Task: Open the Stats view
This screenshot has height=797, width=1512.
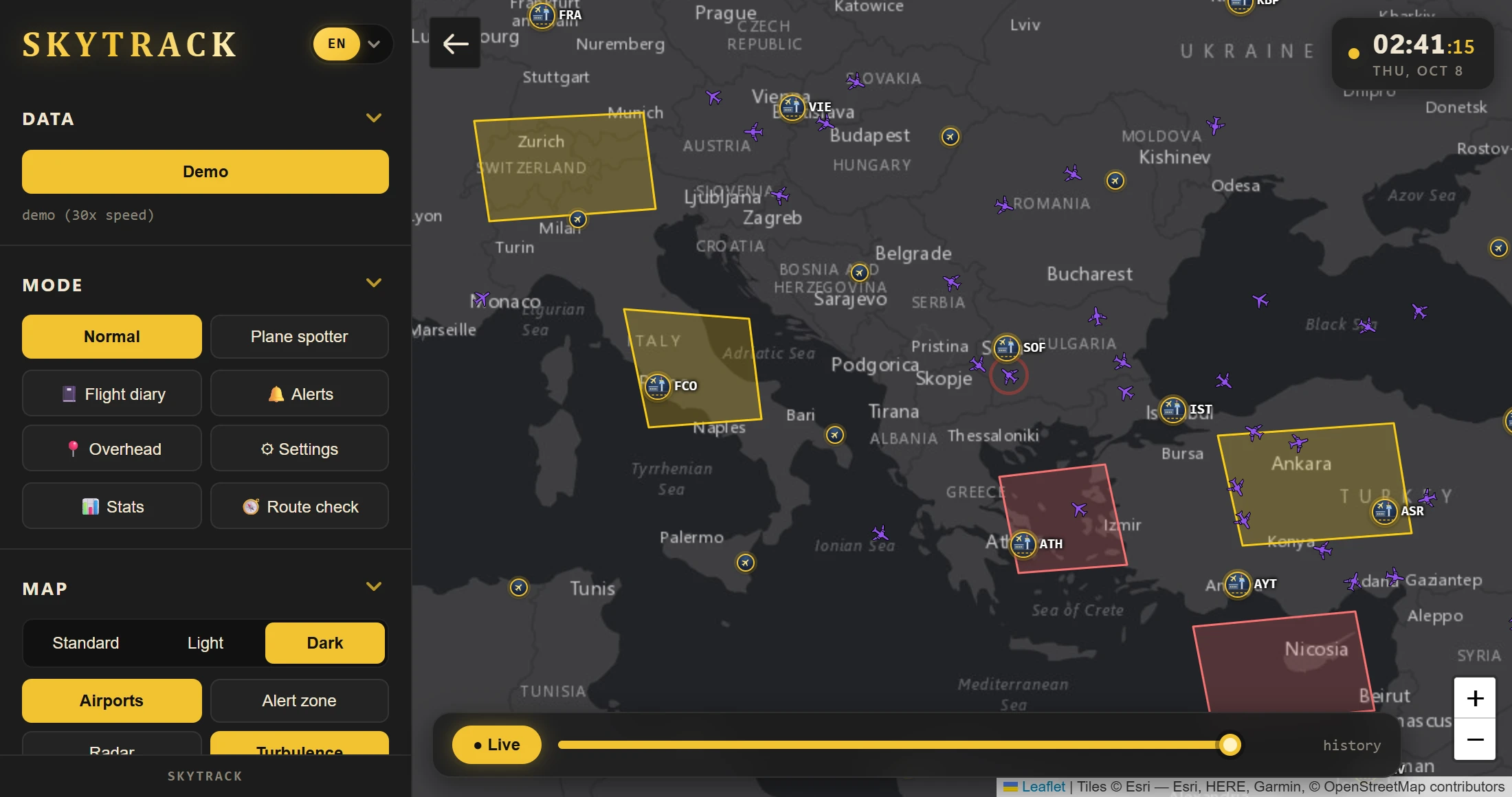Action: [x=112, y=506]
